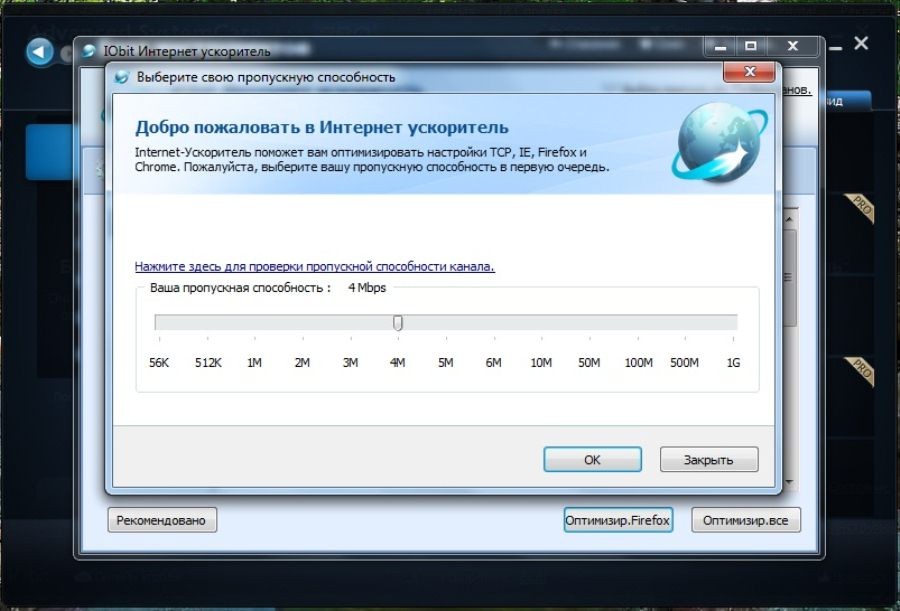Click the back arrow in Advanced SystemCare window
The image size is (900, 611).
[40, 52]
